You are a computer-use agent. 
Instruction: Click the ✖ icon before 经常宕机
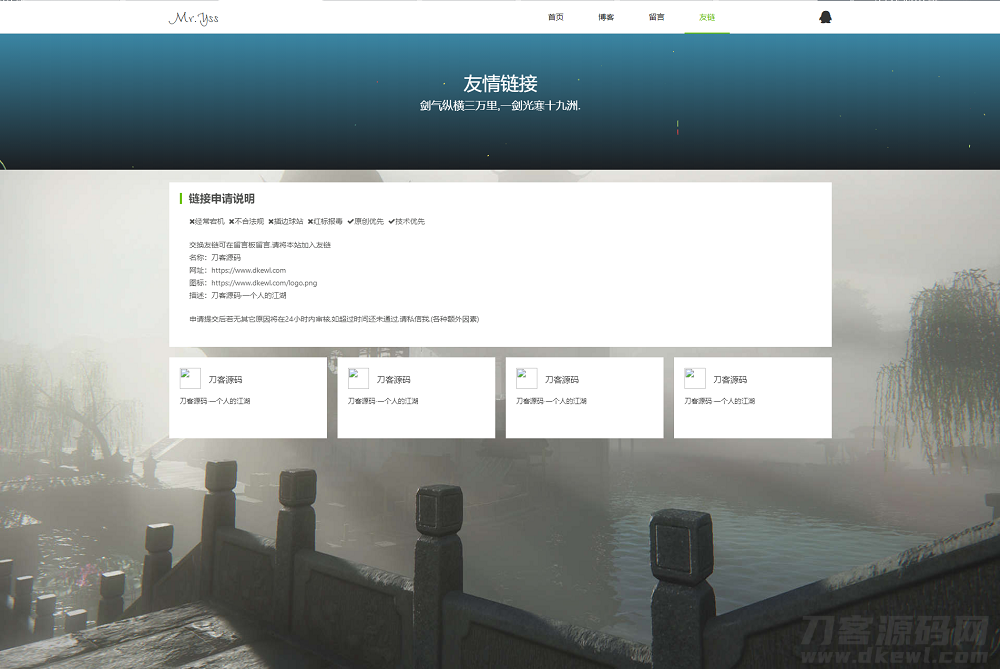pyautogui.click(x=192, y=222)
